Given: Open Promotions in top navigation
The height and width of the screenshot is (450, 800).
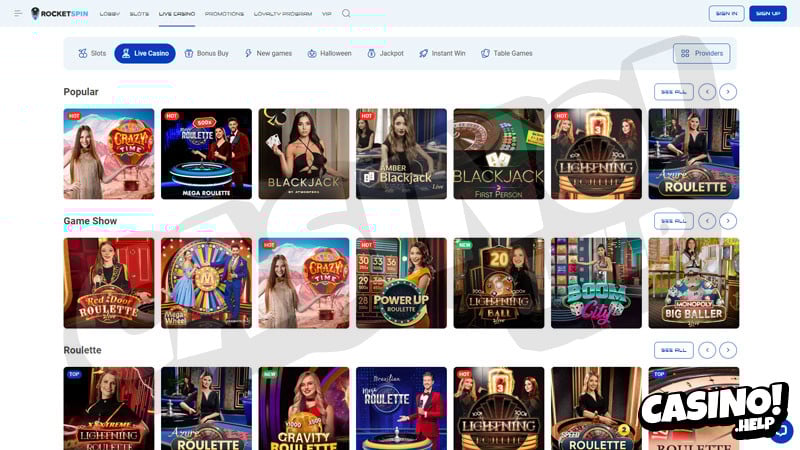Looking at the screenshot, I should pos(224,14).
